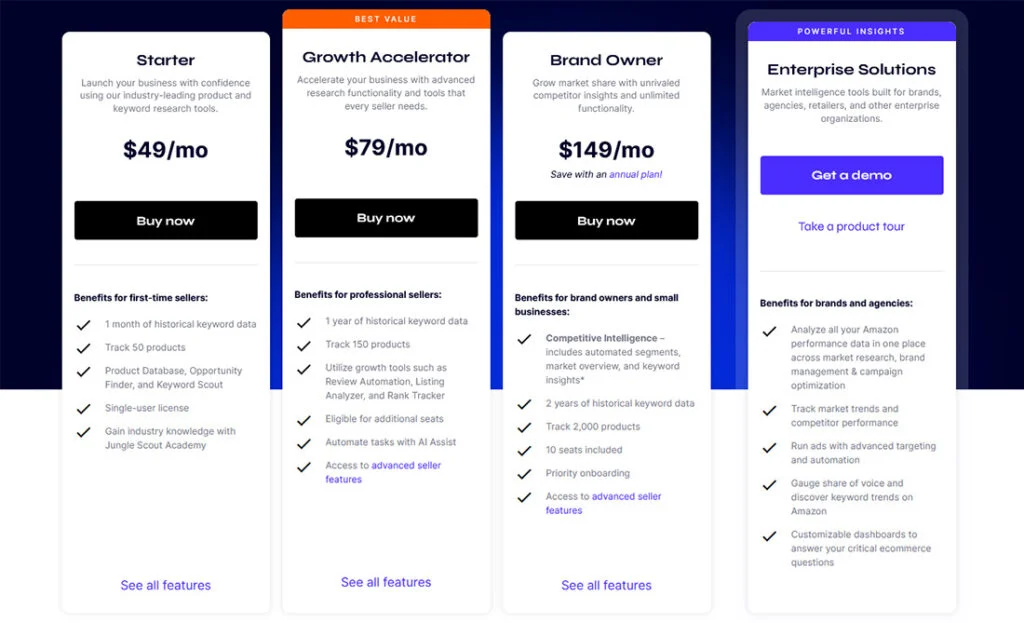Click the checkmark beside 'Single-user license'

(84, 410)
